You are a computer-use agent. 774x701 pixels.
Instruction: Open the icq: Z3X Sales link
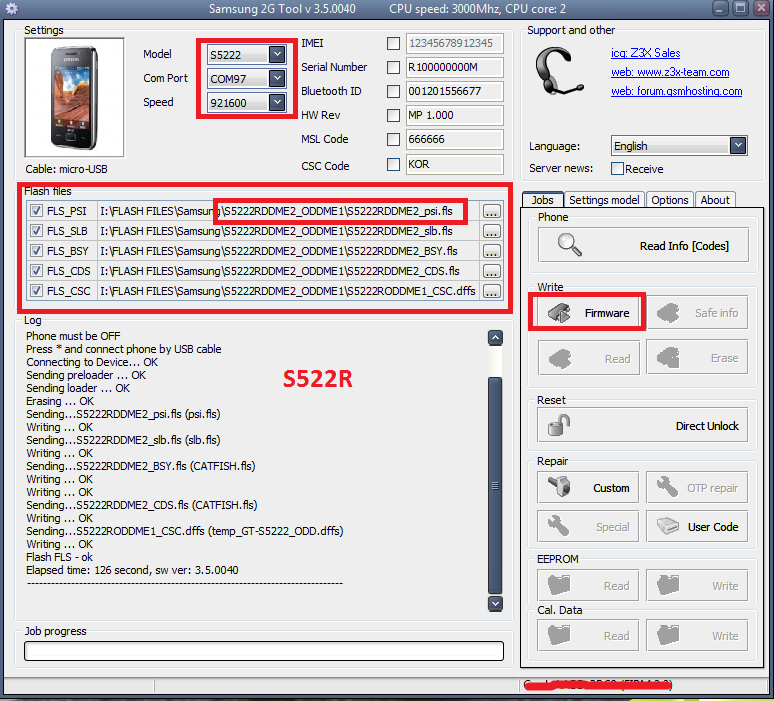click(x=645, y=53)
